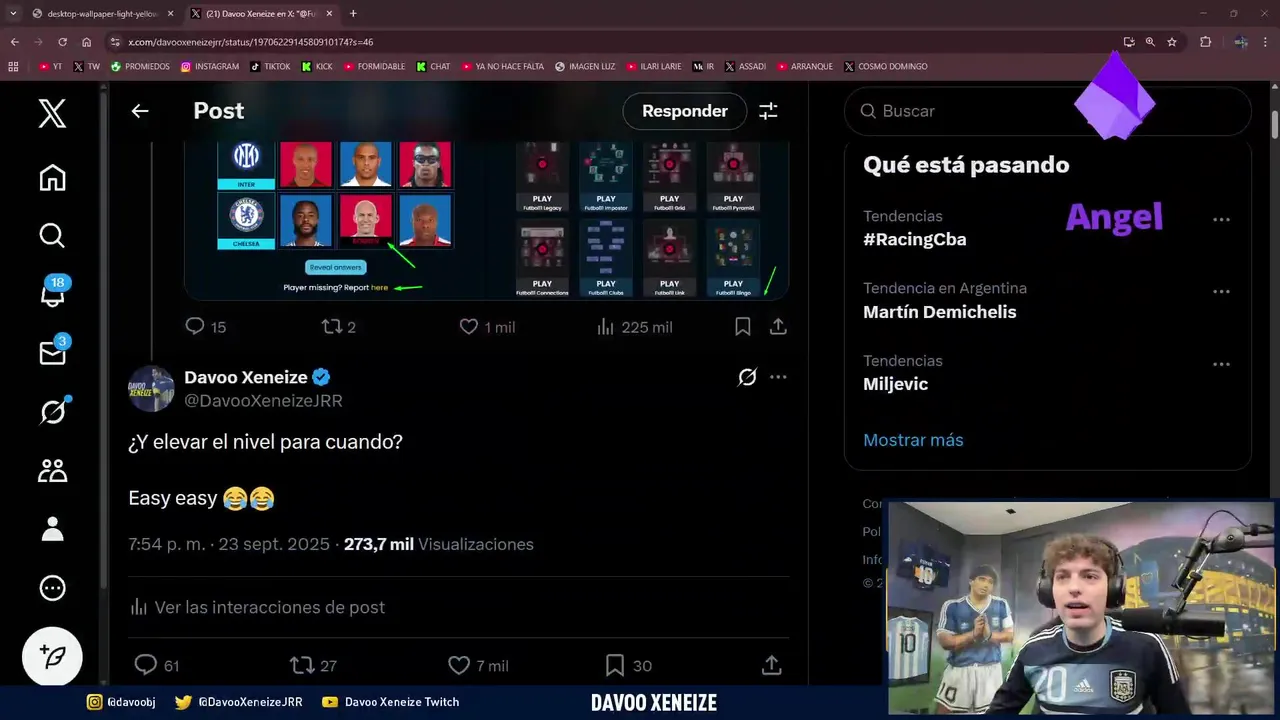The height and width of the screenshot is (720, 1280).
Task: Open Communities people icon
Action: [52, 470]
